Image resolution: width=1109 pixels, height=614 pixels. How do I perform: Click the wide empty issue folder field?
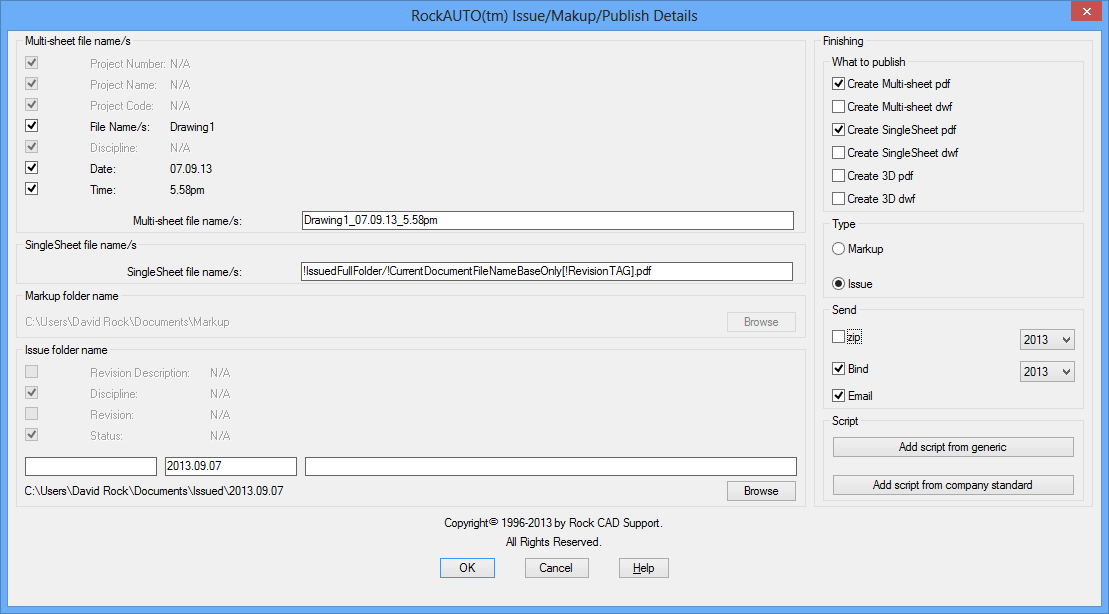(x=551, y=466)
